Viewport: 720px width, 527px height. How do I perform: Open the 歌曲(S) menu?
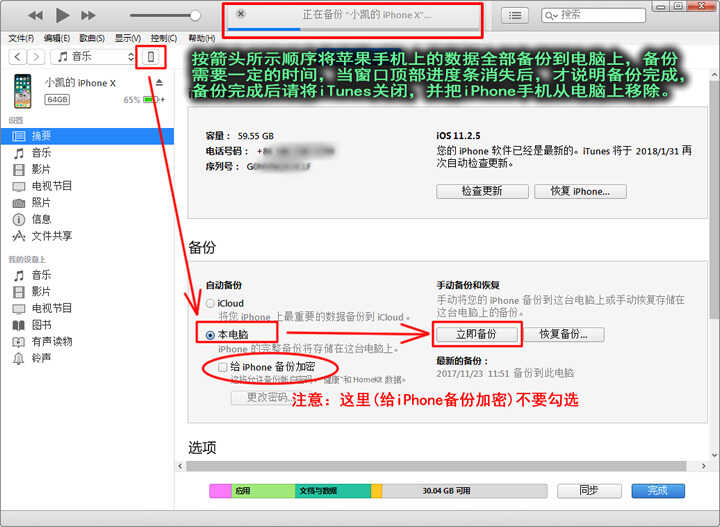[x=92, y=38]
